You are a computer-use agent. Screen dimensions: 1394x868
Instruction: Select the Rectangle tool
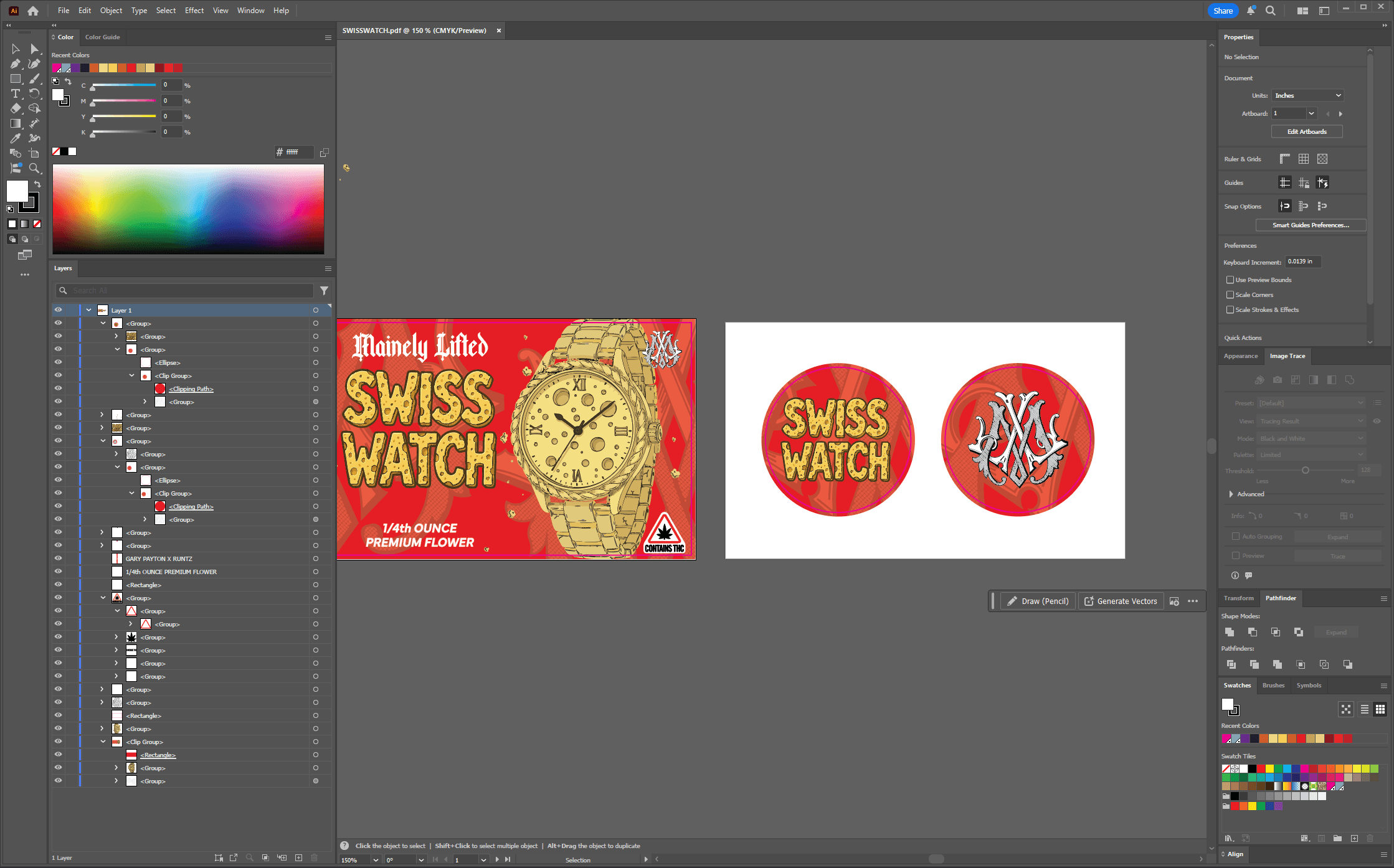[16, 78]
